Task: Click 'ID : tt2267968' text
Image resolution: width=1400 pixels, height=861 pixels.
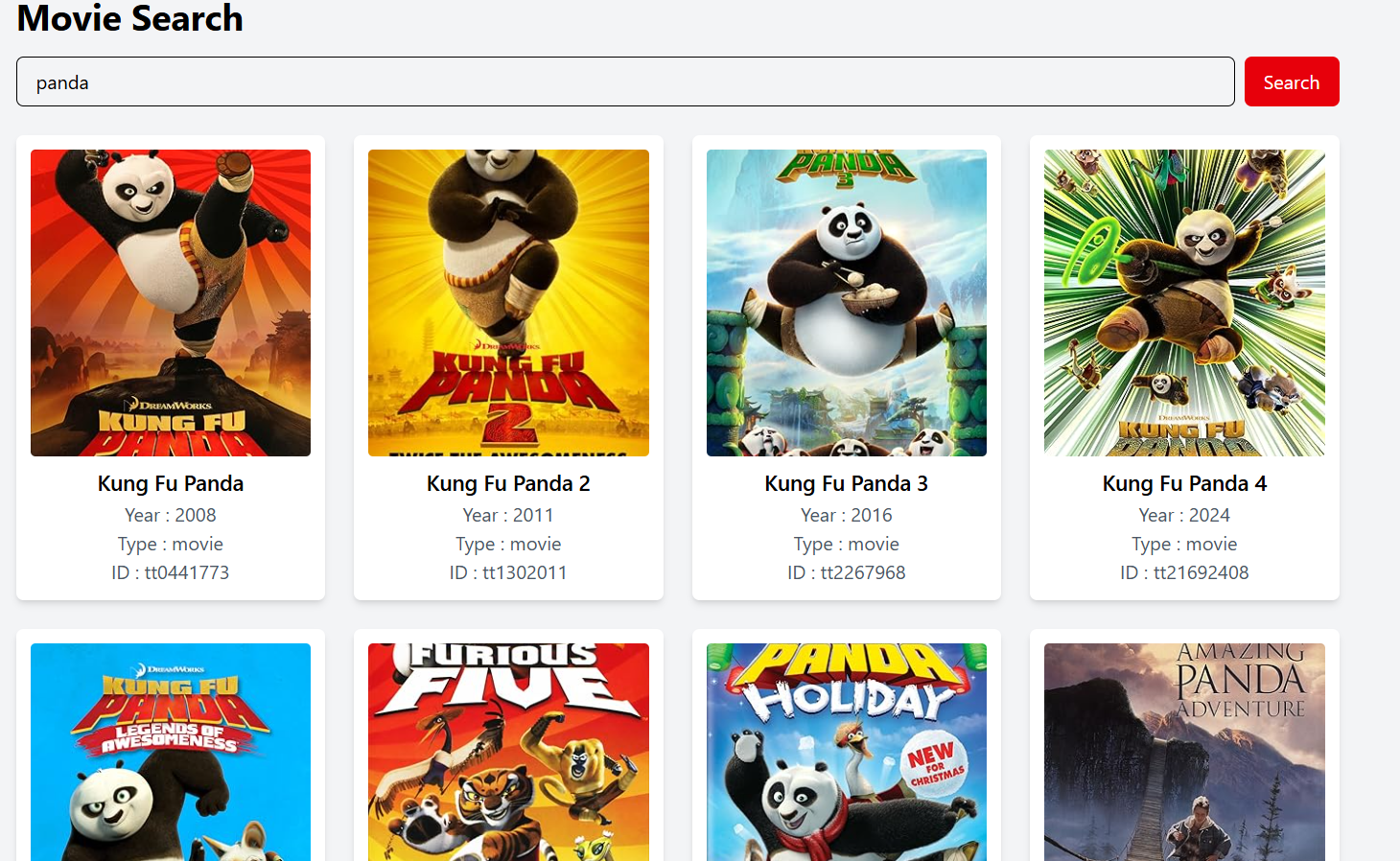Action: click(x=847, y=572)
